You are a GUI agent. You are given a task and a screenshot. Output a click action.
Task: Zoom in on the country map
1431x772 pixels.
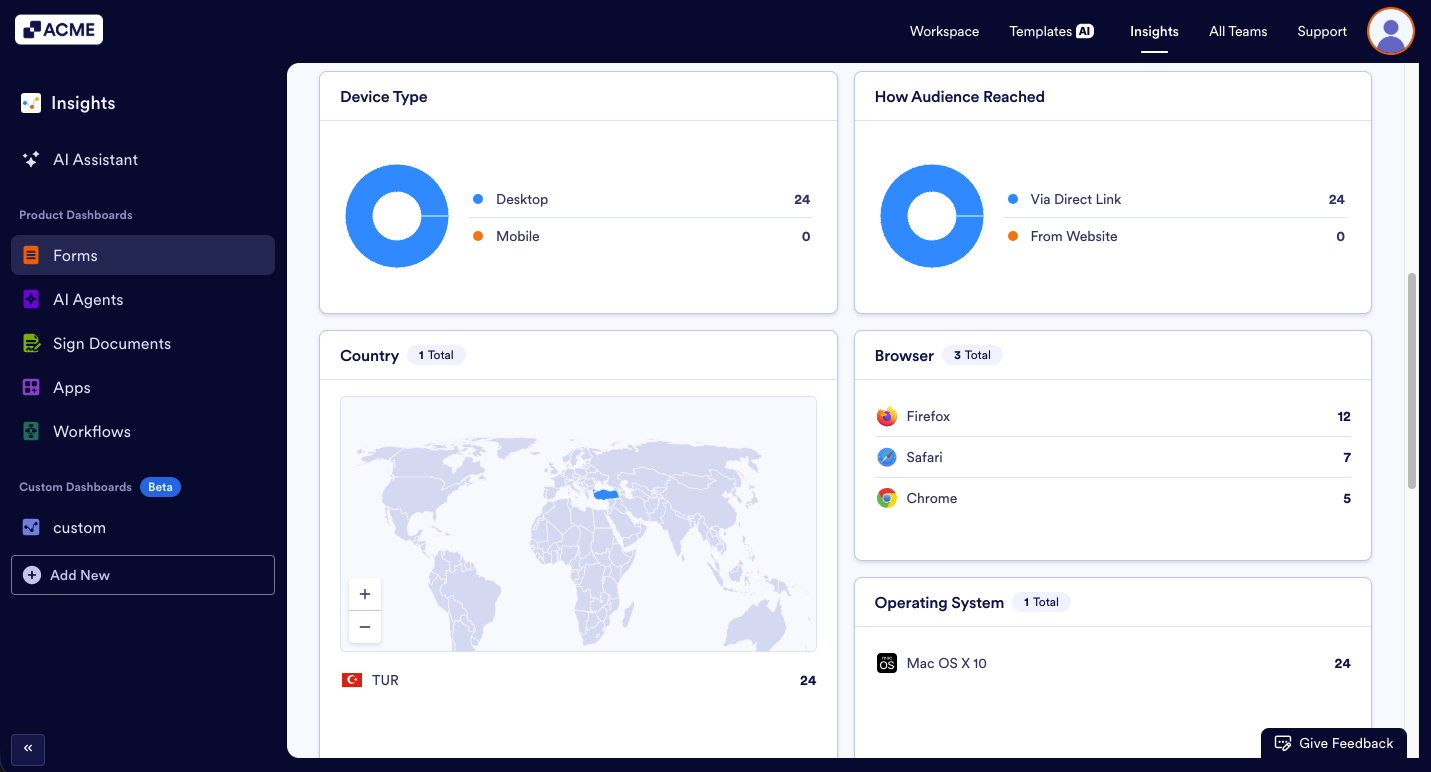(x=364, y=593)
